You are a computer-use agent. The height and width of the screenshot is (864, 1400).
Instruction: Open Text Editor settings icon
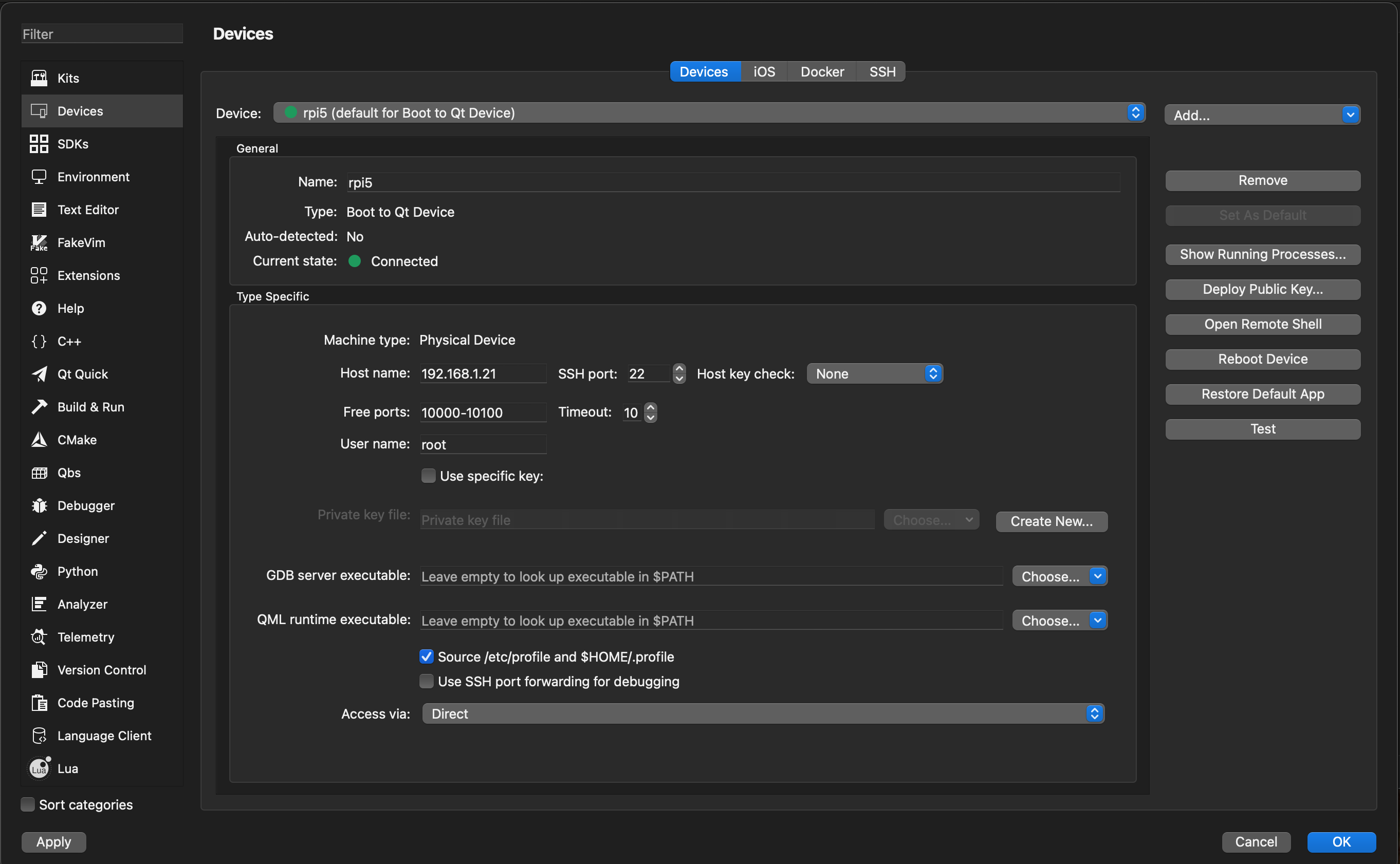(39, 210)
